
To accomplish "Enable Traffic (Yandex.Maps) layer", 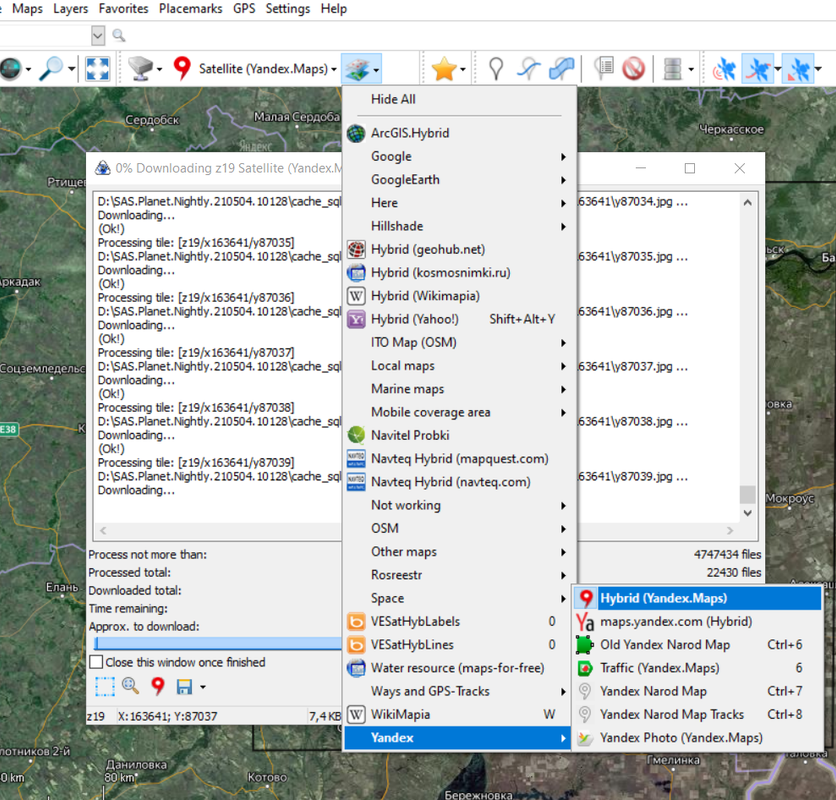I will 697,668.
